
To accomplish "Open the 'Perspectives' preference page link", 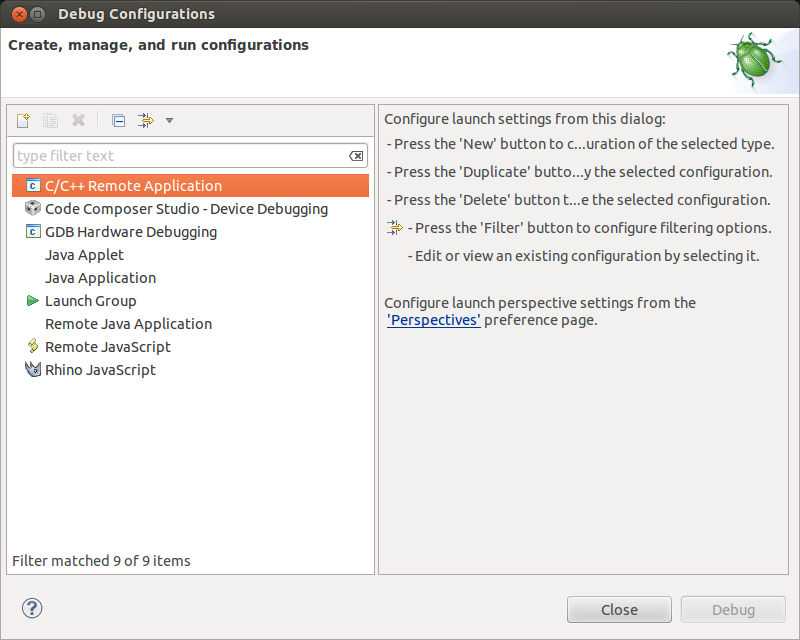I will tap(434, 320).
